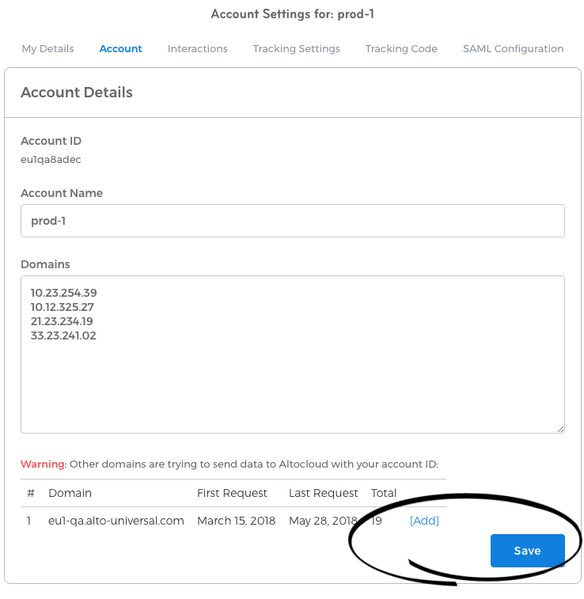Grab the Domains textarea resize handle

[560, 429]
